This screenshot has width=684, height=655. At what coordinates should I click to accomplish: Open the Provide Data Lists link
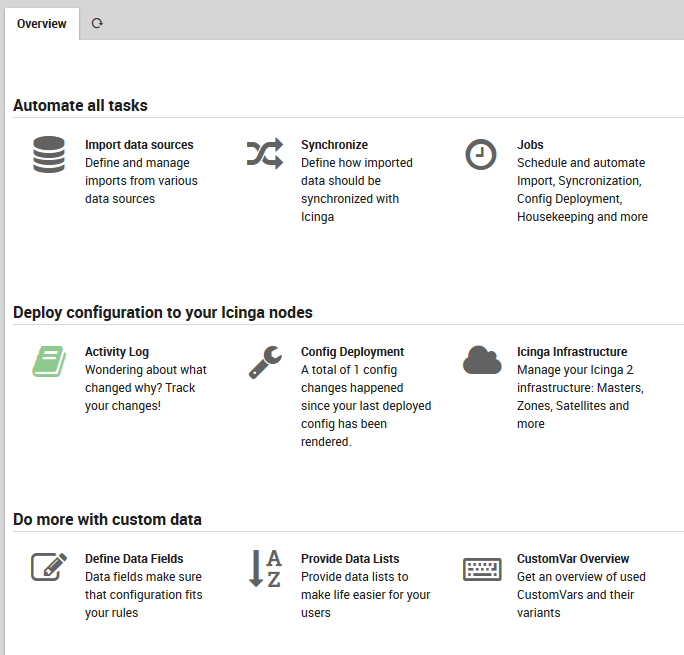[350, 559]
